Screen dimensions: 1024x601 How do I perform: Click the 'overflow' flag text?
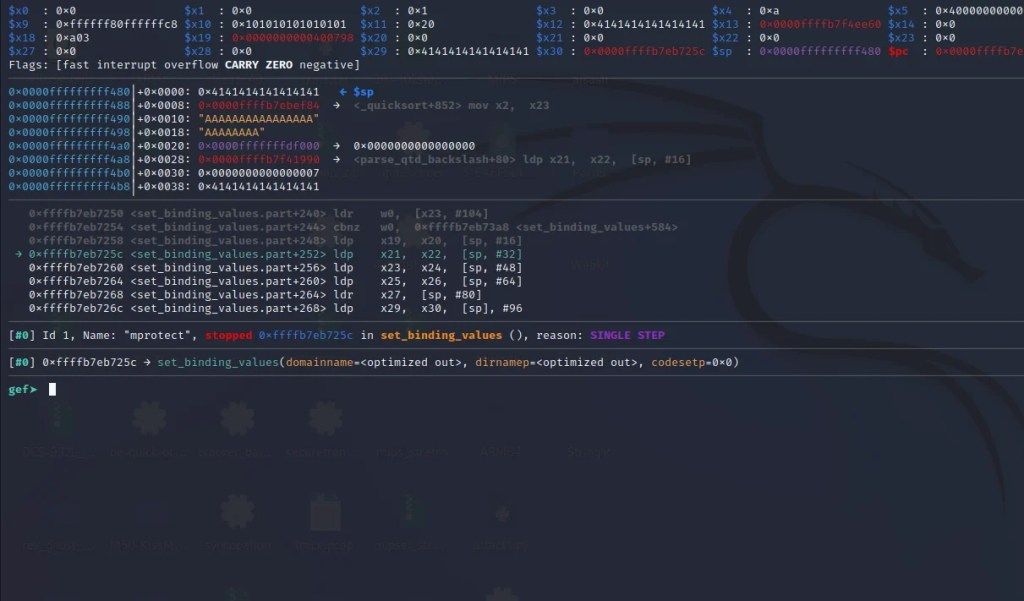[191, 65]
